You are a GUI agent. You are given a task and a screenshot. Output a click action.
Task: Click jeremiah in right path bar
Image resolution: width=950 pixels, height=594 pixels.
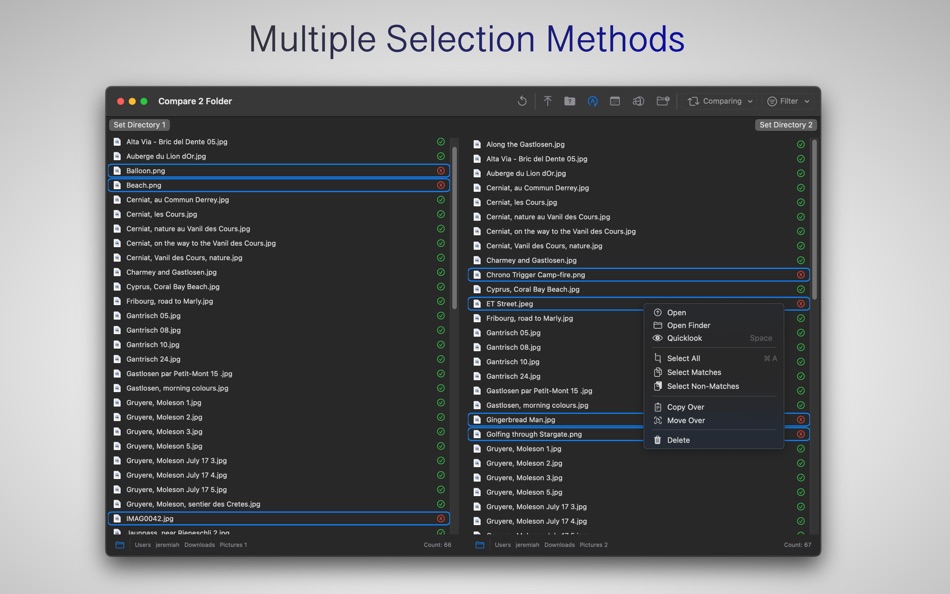[x=527, y=545]
